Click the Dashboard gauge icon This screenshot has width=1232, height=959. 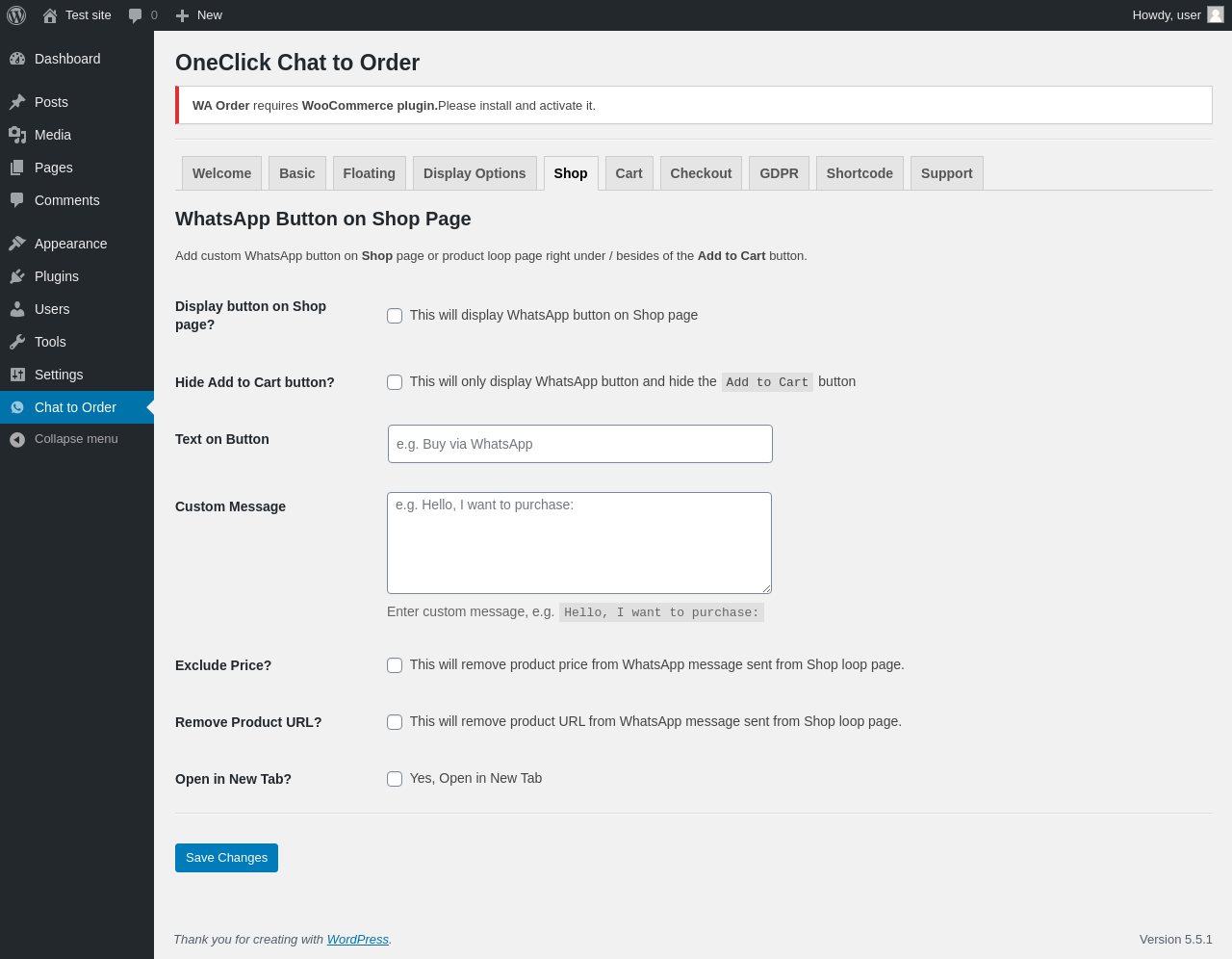[17, 59]
